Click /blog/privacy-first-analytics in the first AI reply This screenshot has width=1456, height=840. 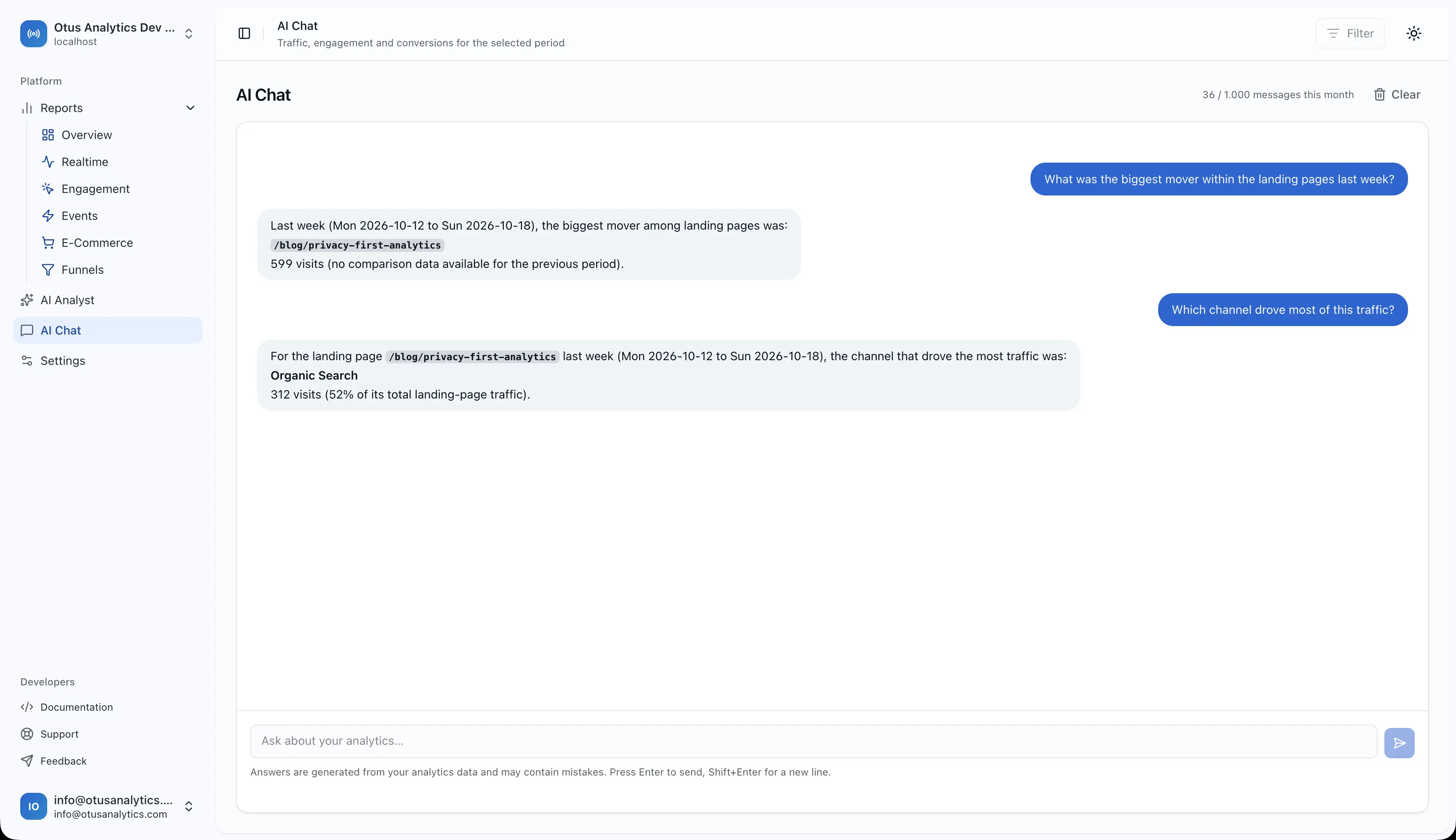point(357,245)
